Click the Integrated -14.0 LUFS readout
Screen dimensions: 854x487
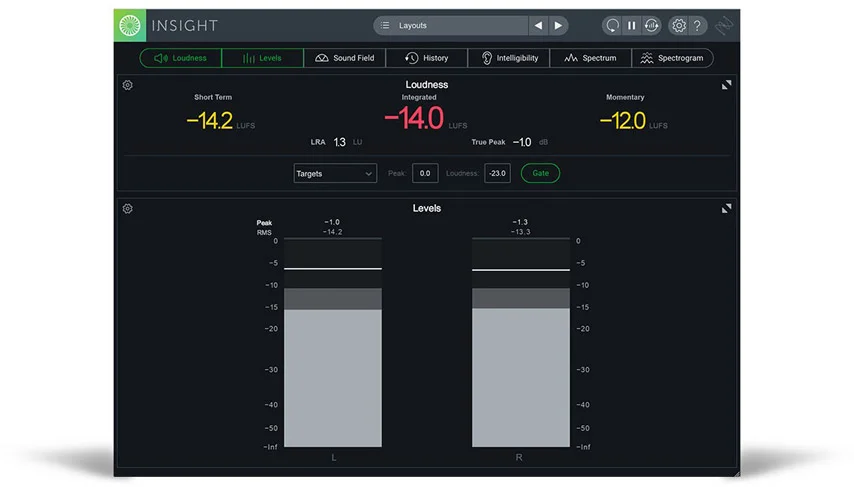[x=425, y=118]
